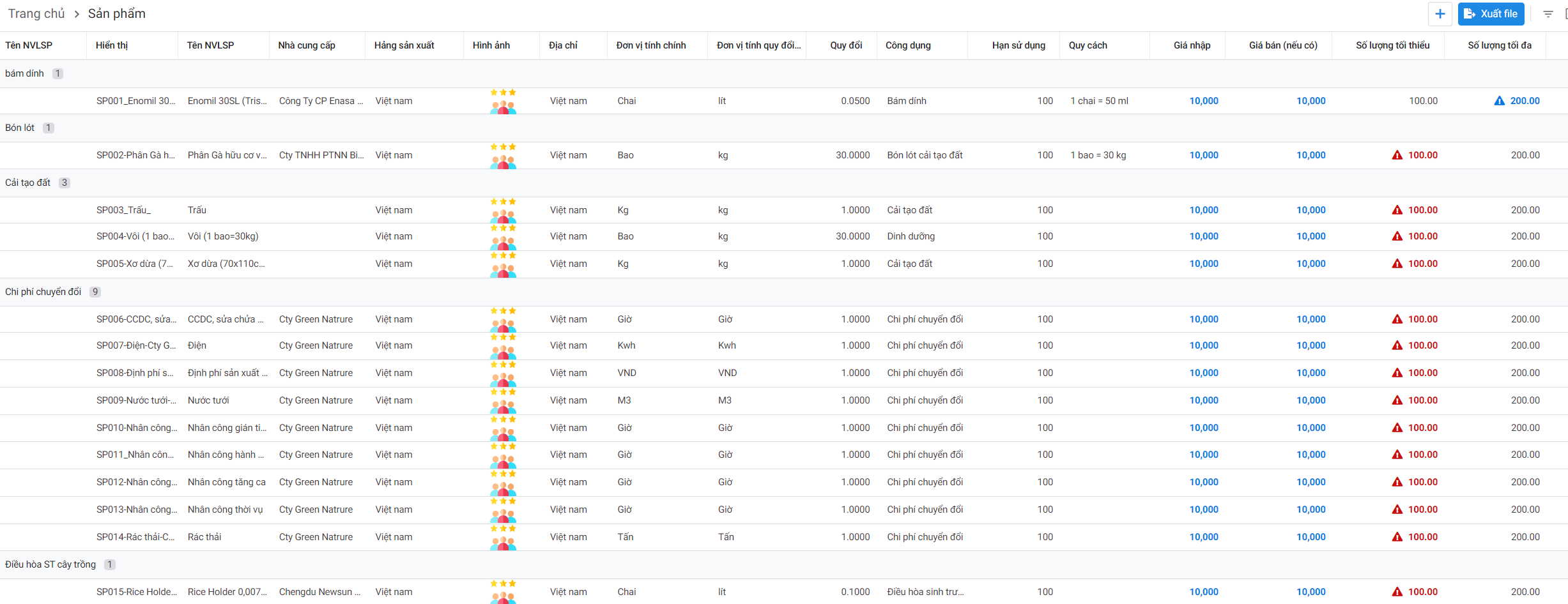Click the image icon in SP015 Rice Holder row
Screen dimensions: 1568x604
[x=503, y=592]
